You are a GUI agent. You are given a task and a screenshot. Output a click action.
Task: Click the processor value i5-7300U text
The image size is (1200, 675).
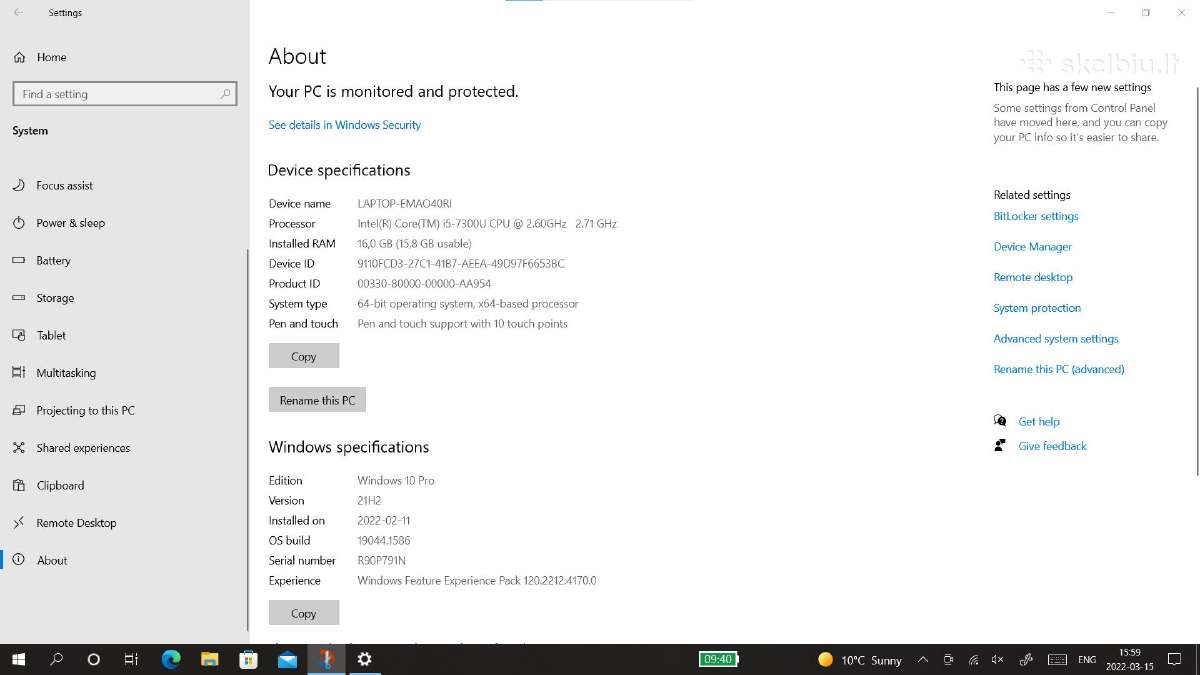pos(487,224)
